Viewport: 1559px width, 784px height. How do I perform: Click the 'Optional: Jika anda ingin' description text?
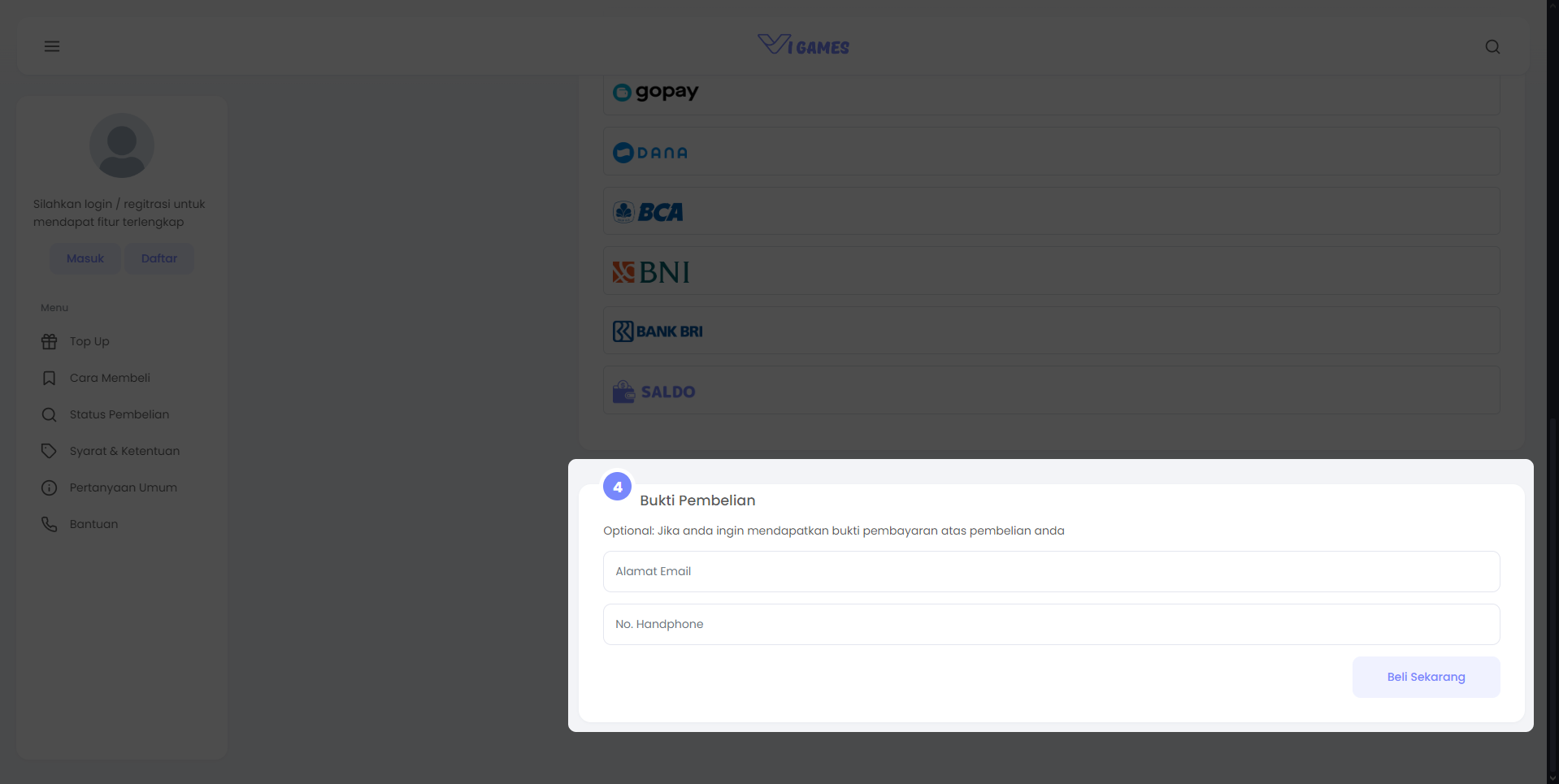[x=833, y=531]
